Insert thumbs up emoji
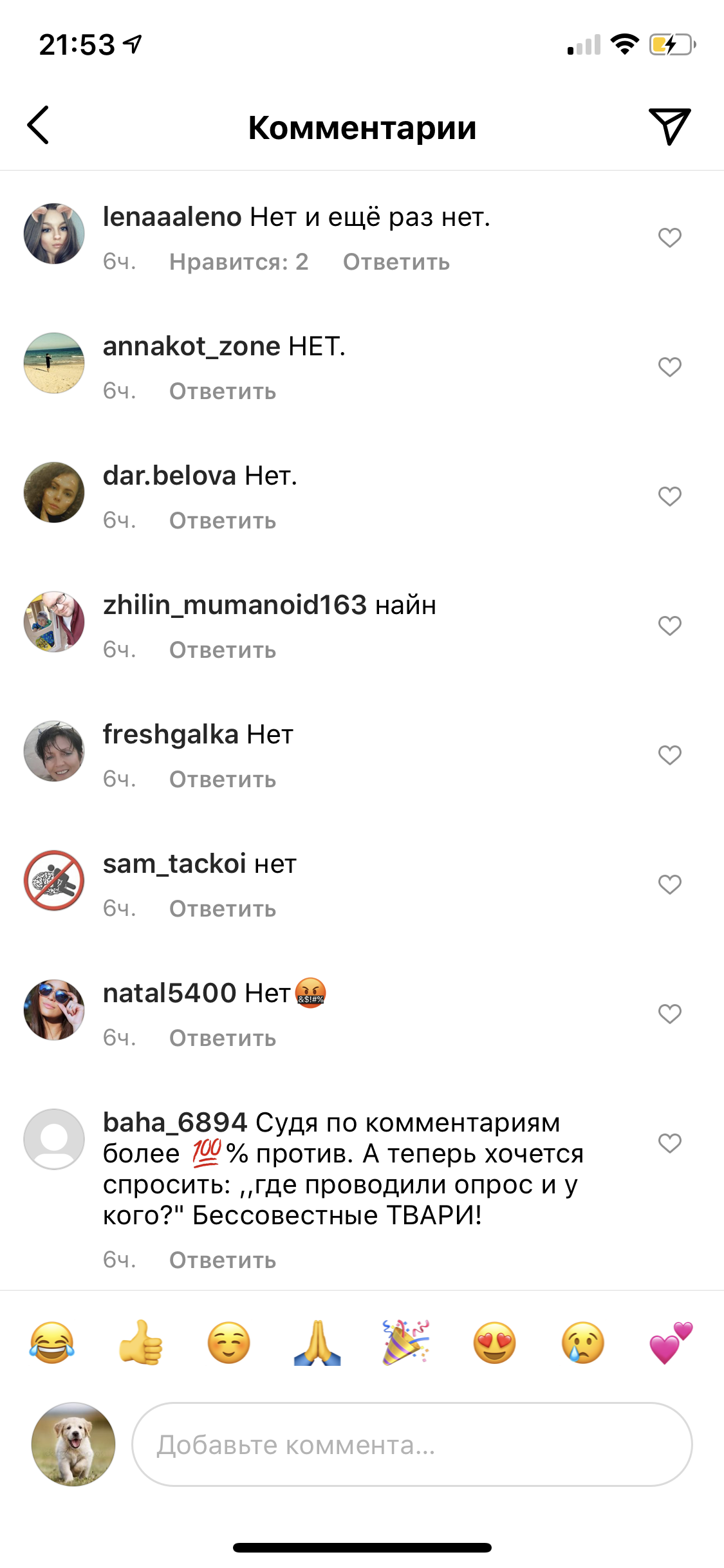 [140, 1343]
